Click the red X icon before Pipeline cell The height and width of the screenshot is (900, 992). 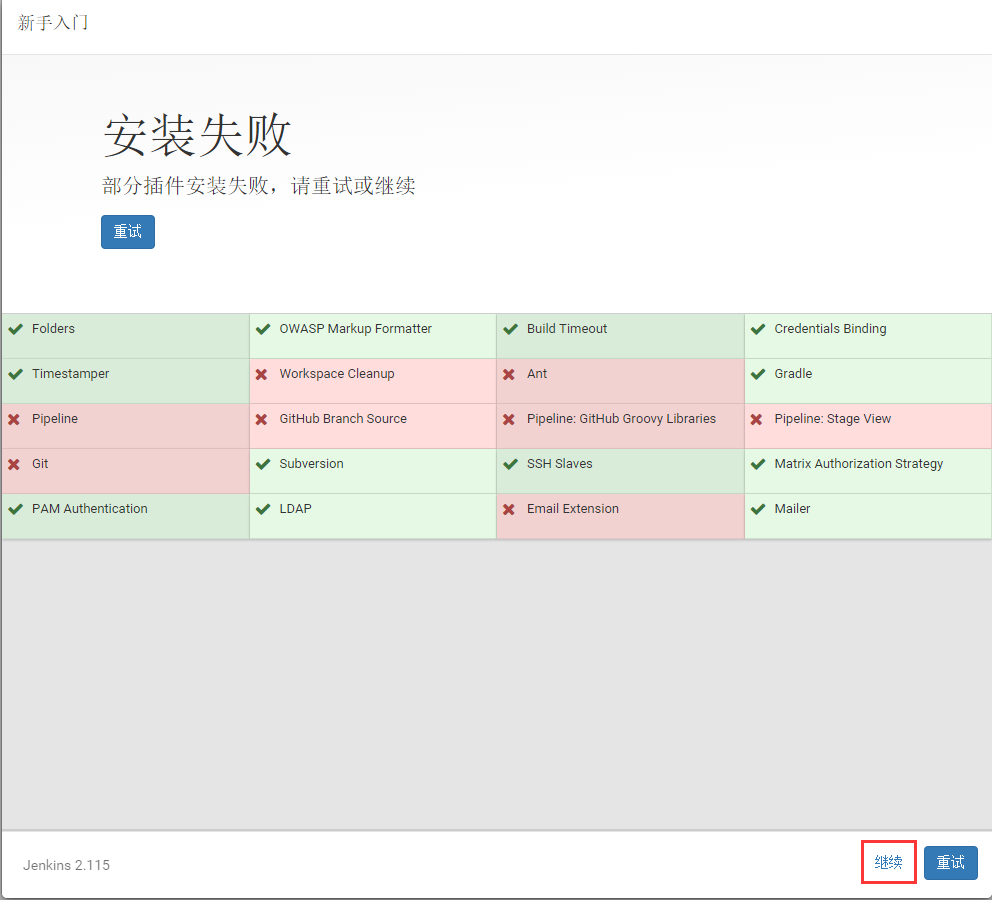[x=14, y=419]
